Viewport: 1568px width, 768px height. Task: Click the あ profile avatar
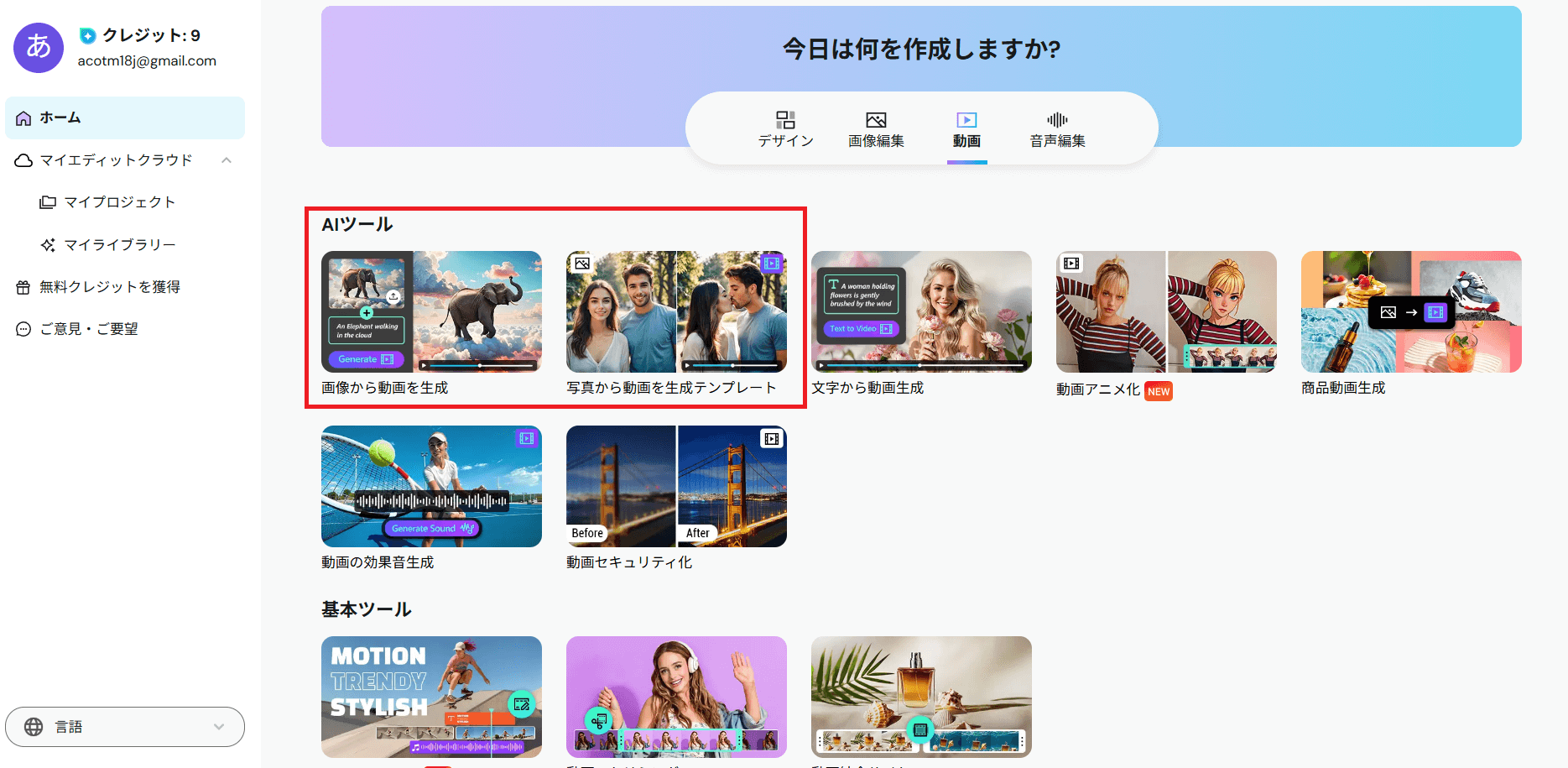(x=38, y=48)
